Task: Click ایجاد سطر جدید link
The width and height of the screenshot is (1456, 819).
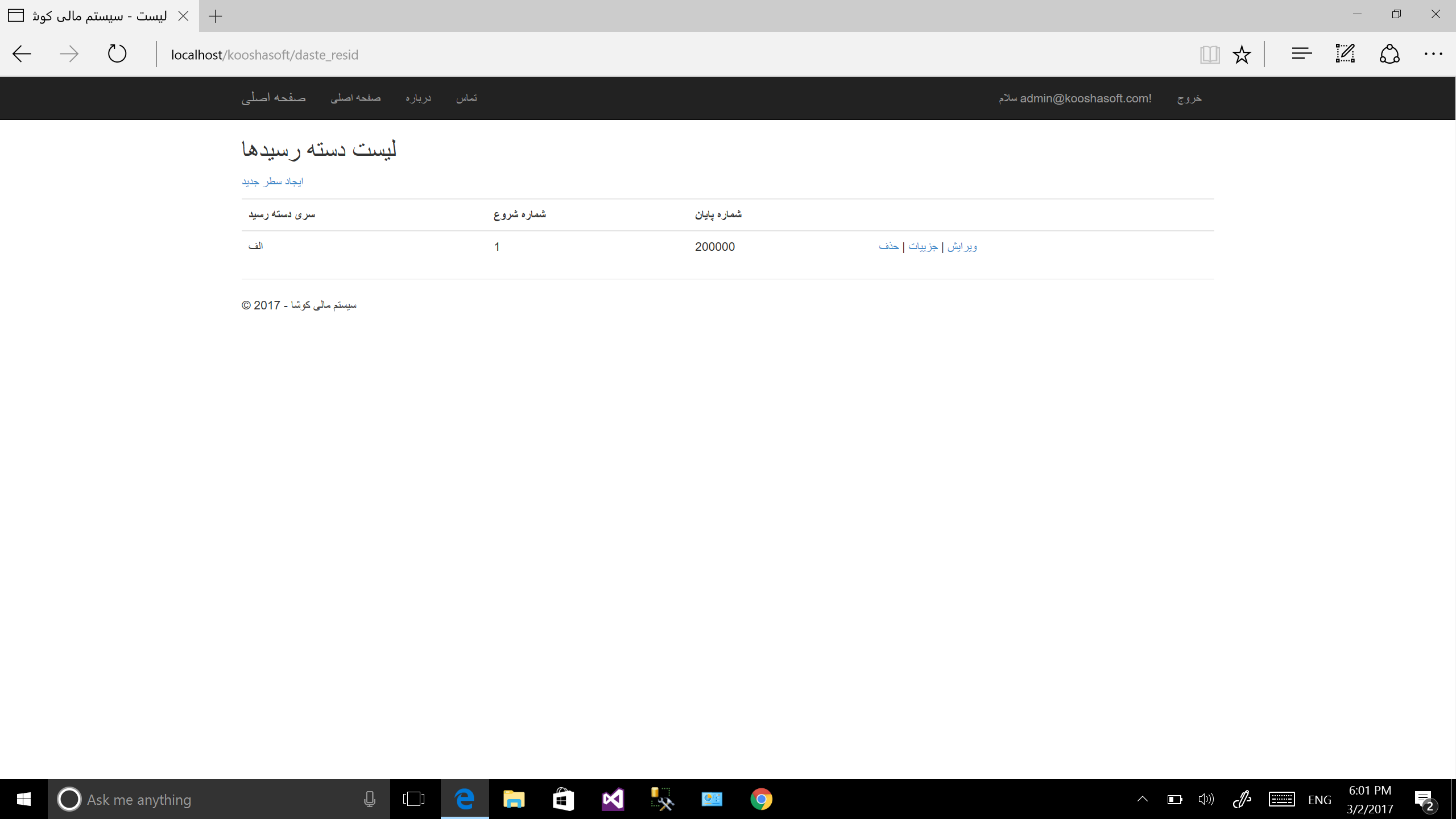Action: pos(272,181)
